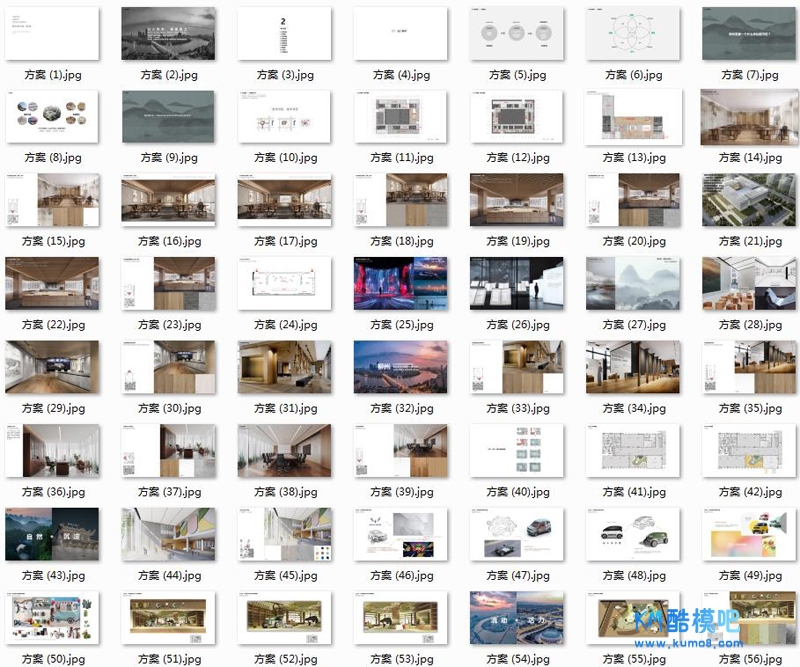This screenshot has height=667, width=800.
Task: Click the file name label 方案 (36).jpg
Action: 52,492
